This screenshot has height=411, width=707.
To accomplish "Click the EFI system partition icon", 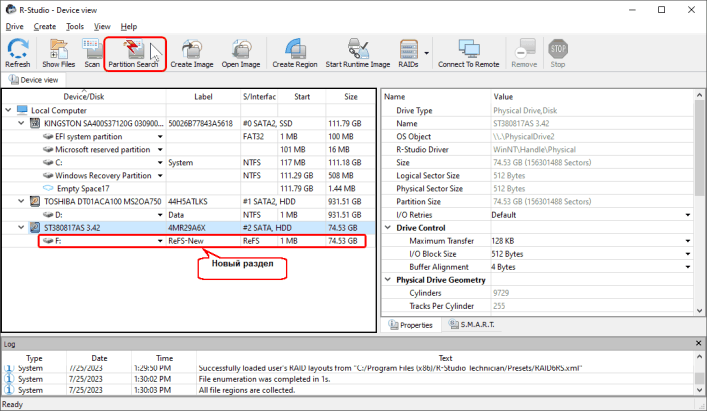I will click(48, 137).
